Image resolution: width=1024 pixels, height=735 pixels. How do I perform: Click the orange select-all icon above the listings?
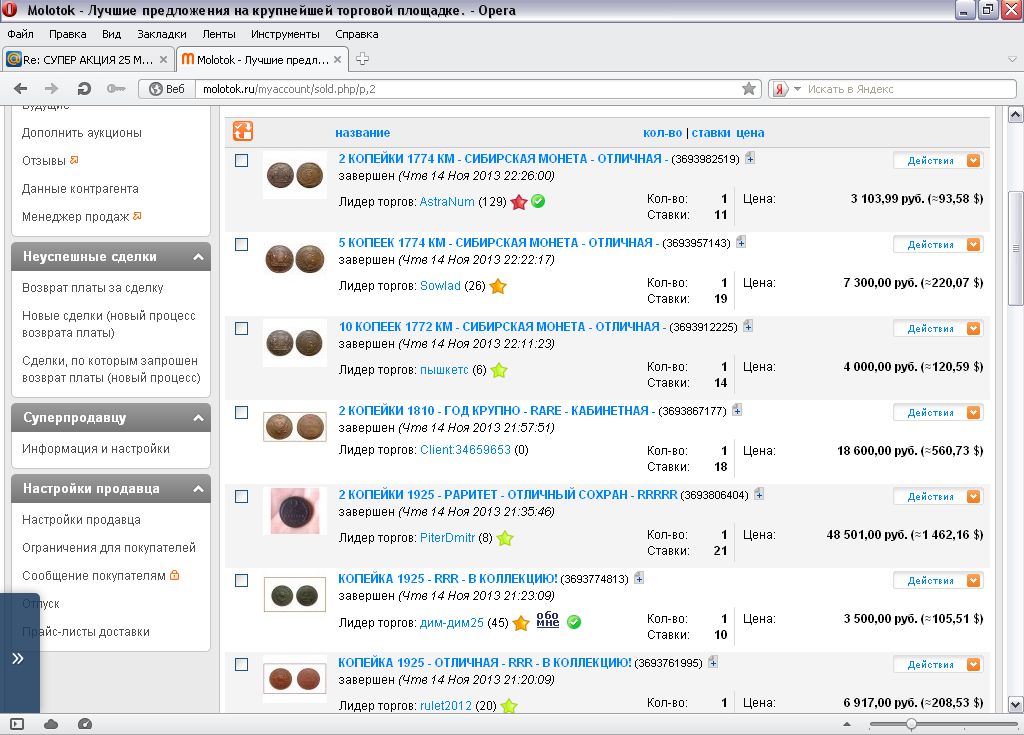point(242,131)
